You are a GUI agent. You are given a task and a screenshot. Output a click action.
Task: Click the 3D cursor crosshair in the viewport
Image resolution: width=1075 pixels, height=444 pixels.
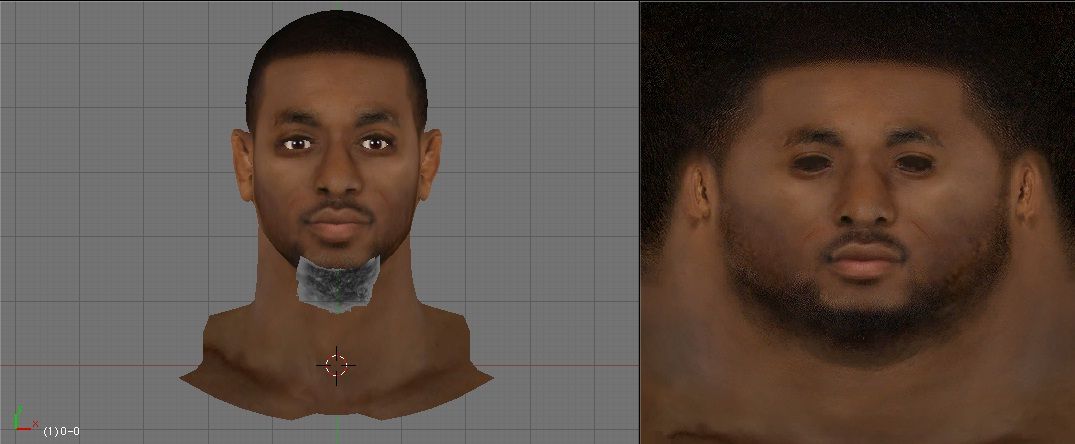336,365
